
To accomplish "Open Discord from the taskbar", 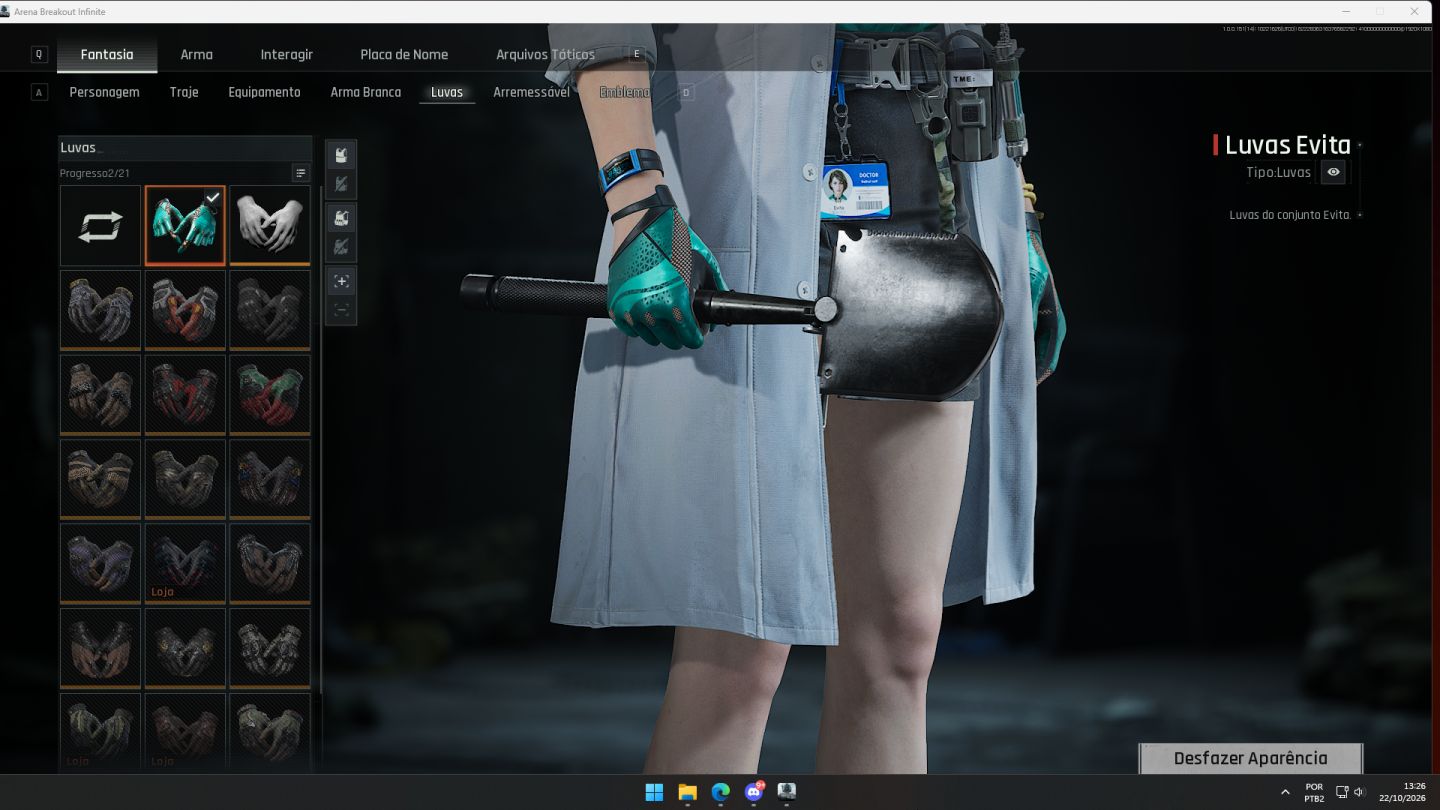I will (x=754, y=792).
